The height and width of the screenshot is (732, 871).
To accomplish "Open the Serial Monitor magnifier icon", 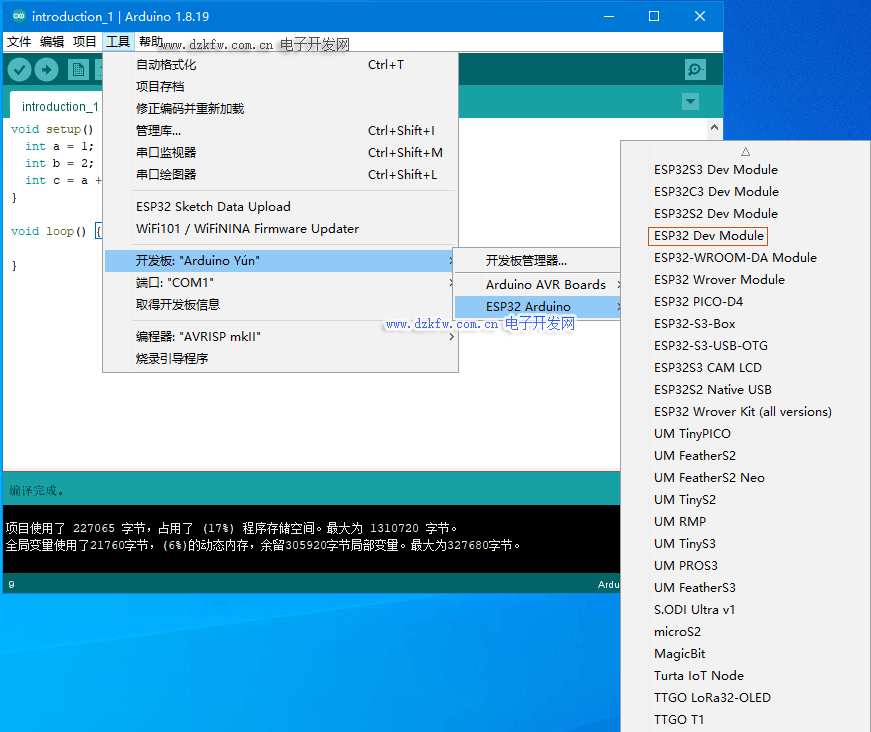I will [x=695, y=69].
